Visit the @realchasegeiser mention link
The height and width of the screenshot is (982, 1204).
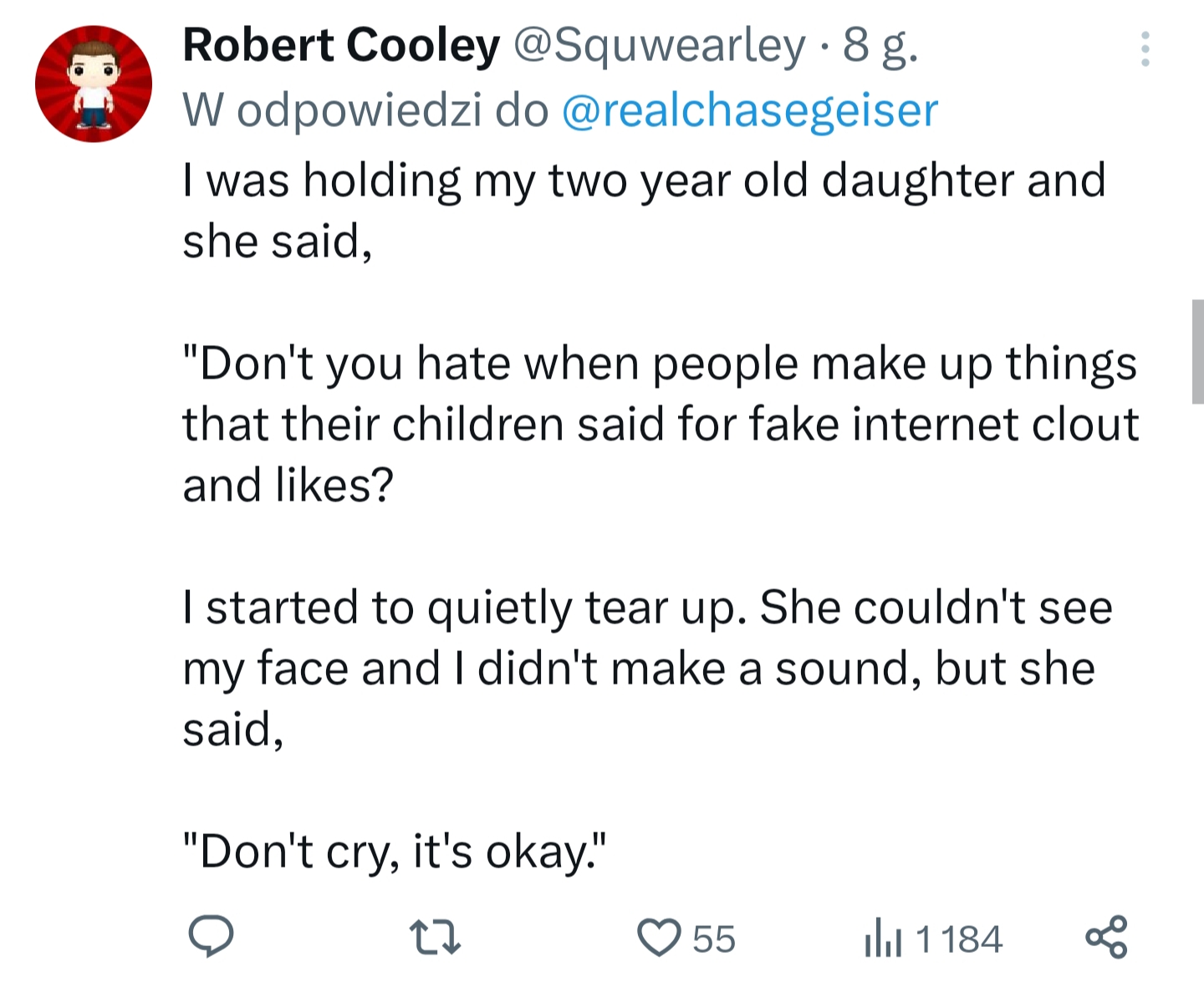point(750,110)
